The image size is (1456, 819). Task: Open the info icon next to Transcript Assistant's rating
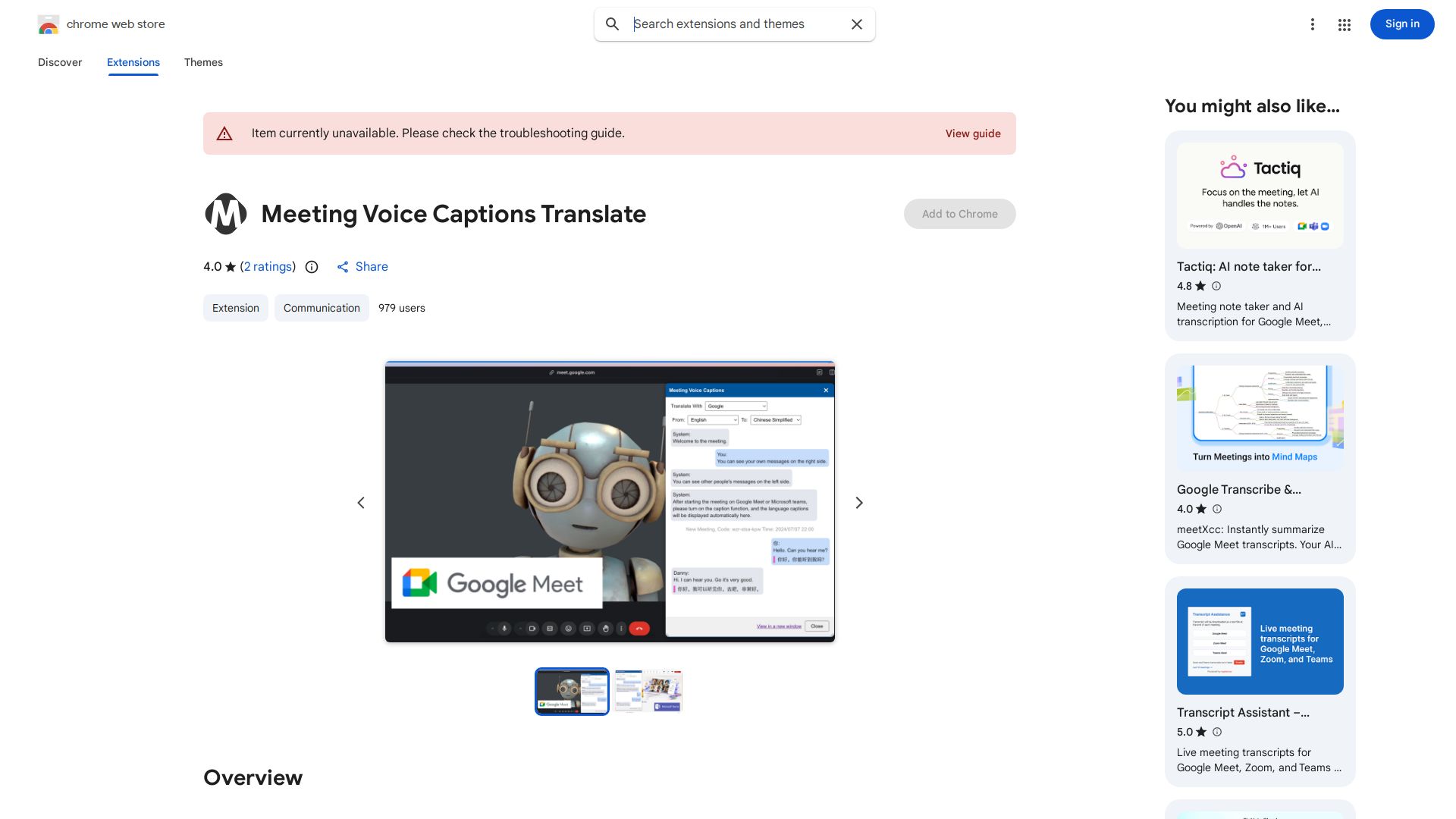click(1216, 732)
